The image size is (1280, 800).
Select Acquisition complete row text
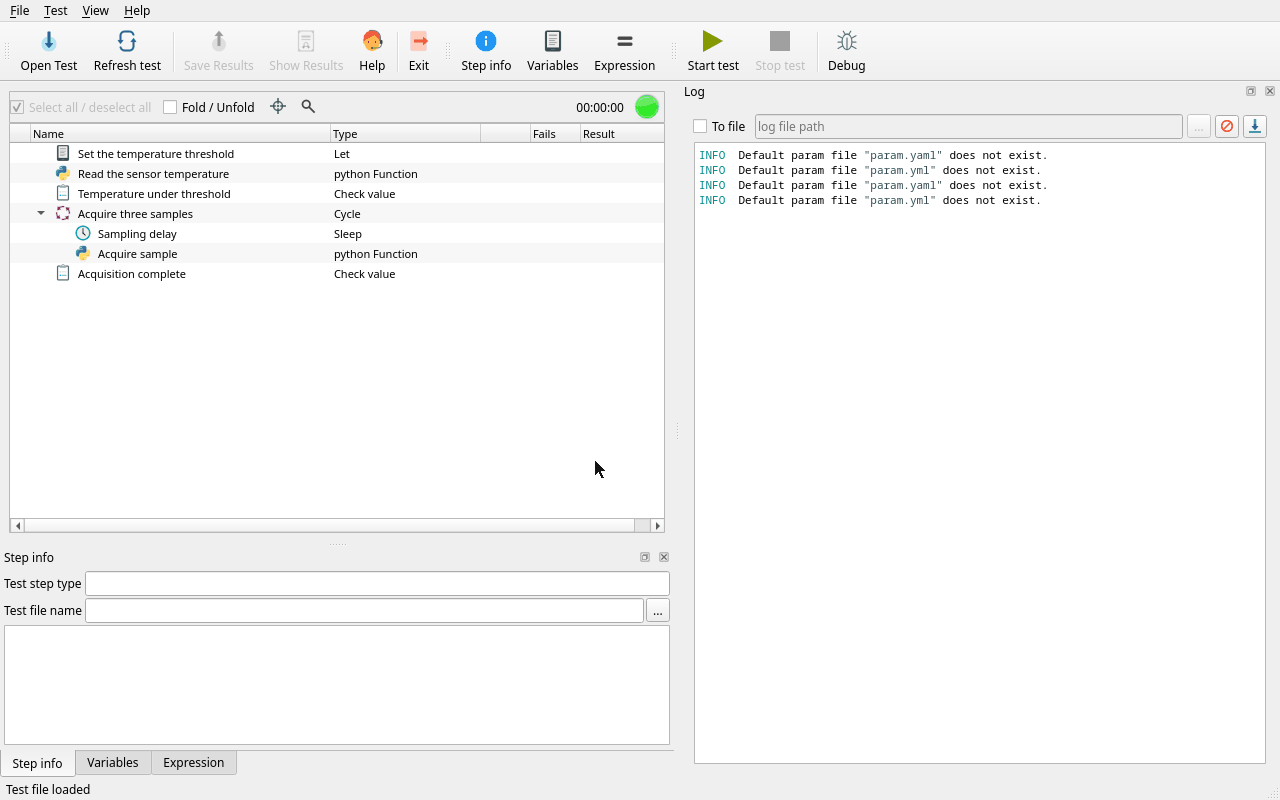[x=132, y=273]
